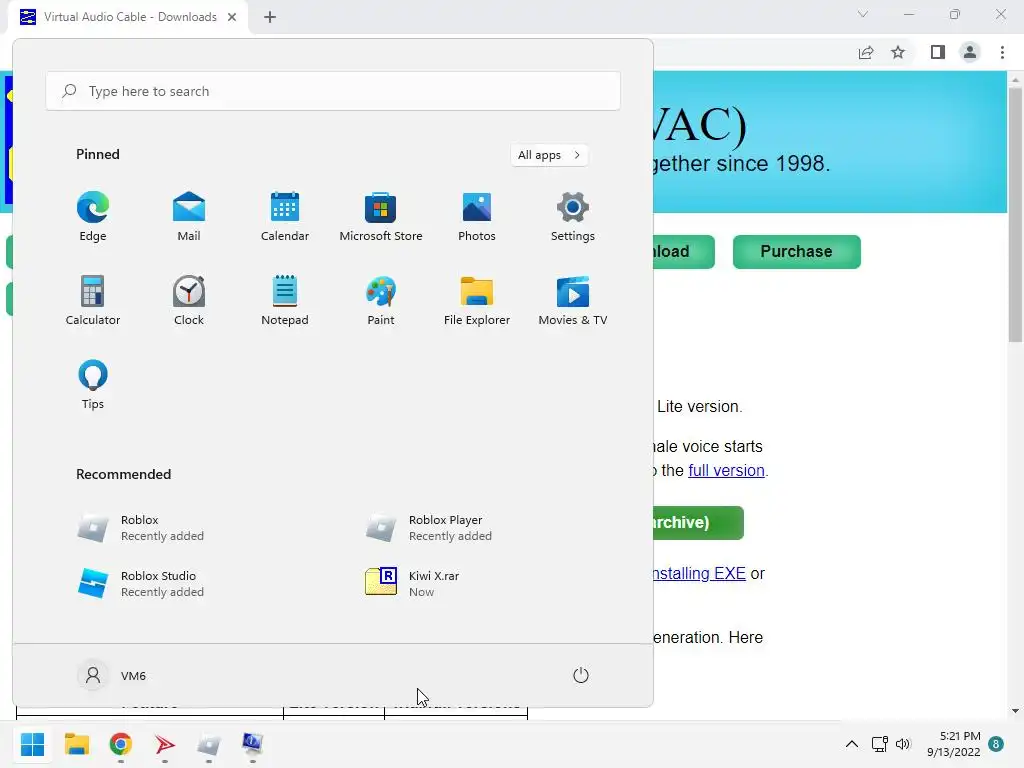
Task: Open recommended Roblox item
Action: [x=140, y=528]
